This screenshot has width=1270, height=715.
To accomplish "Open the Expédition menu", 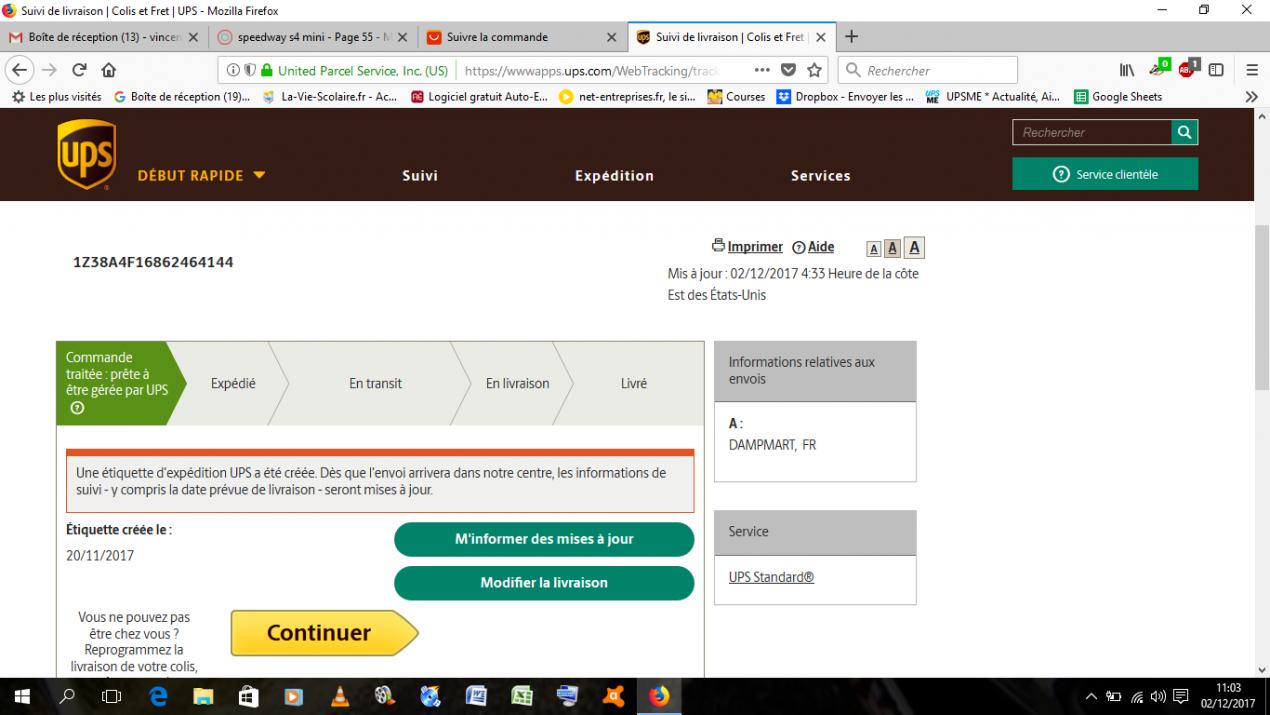I will click(x=614, y=175).
